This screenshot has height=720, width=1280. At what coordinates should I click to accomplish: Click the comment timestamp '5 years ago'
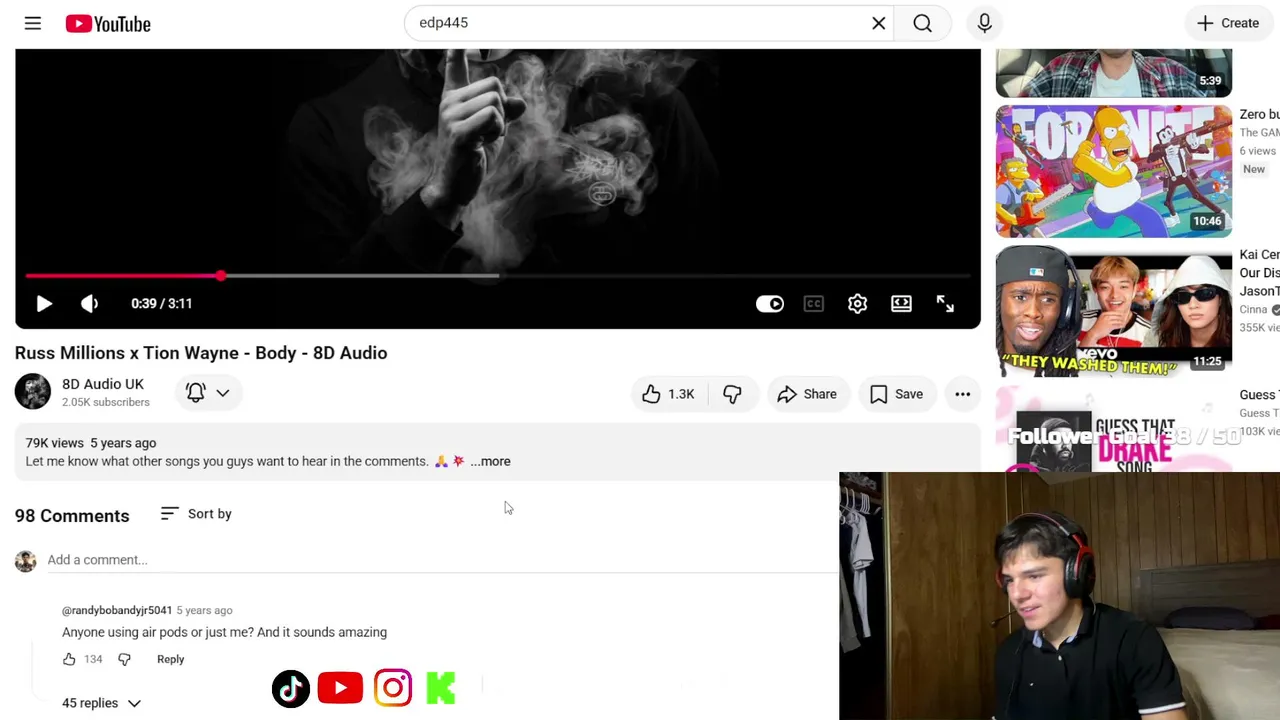point(204,610)
